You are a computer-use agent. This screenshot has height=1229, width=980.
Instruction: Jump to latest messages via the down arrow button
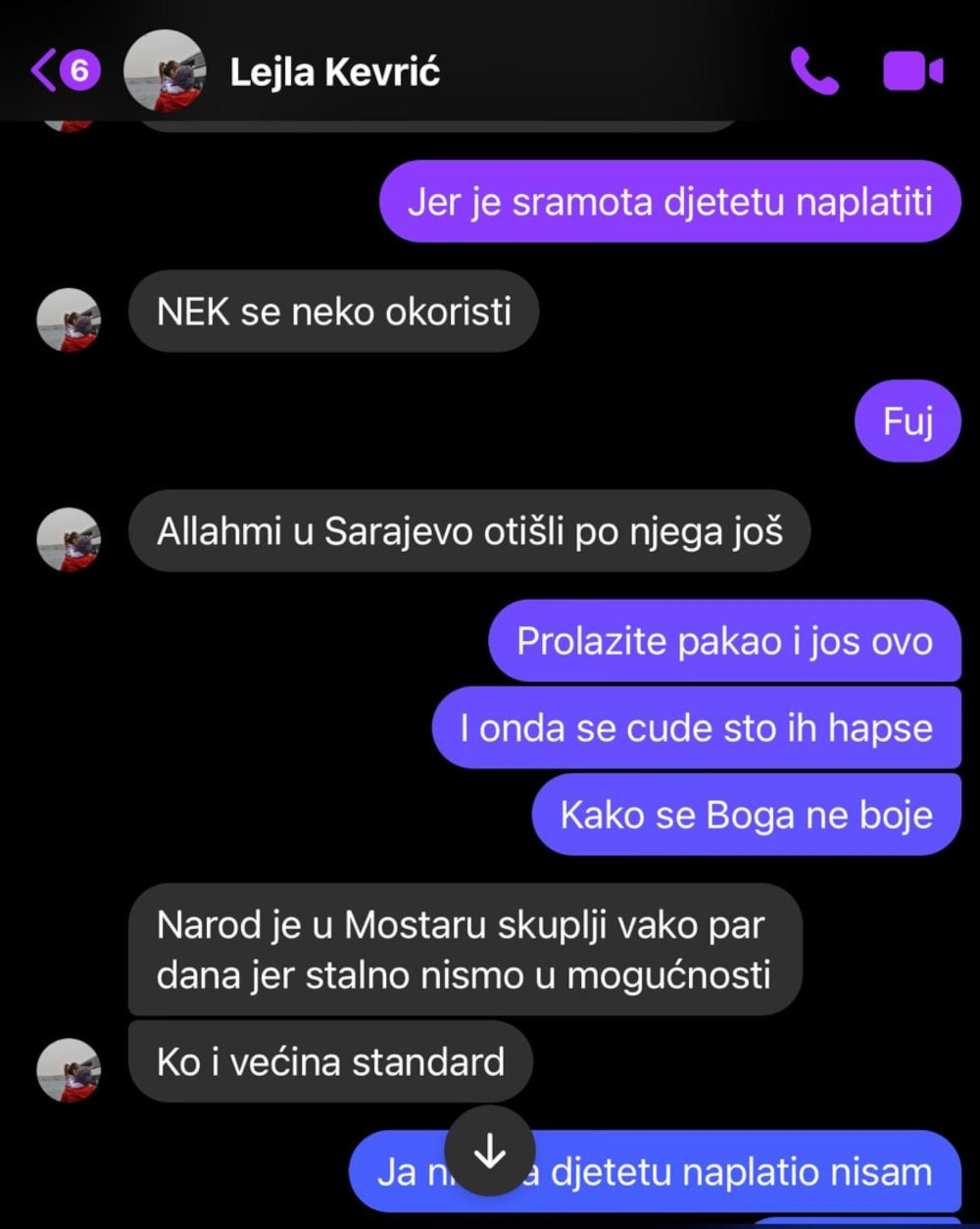point(490,1152)
